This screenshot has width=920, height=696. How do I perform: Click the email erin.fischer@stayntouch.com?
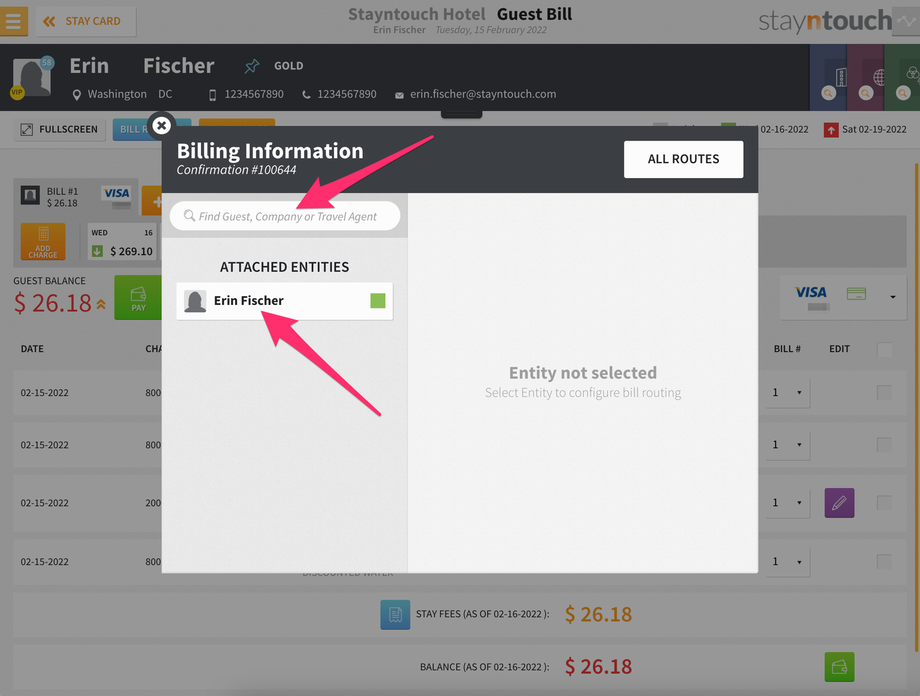pos(483,94)
